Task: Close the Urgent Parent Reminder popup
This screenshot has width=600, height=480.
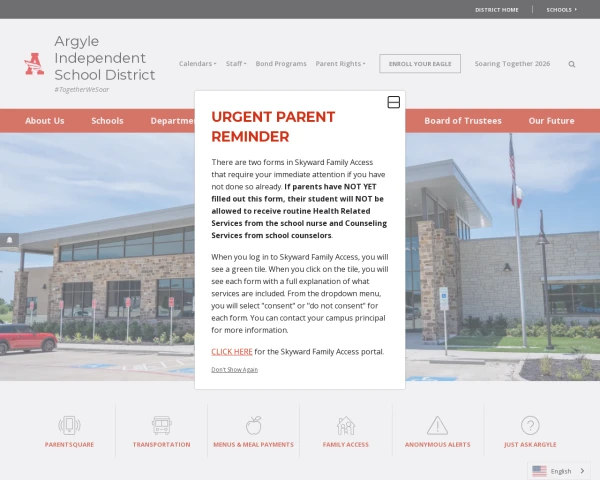Action: (393, 102)
